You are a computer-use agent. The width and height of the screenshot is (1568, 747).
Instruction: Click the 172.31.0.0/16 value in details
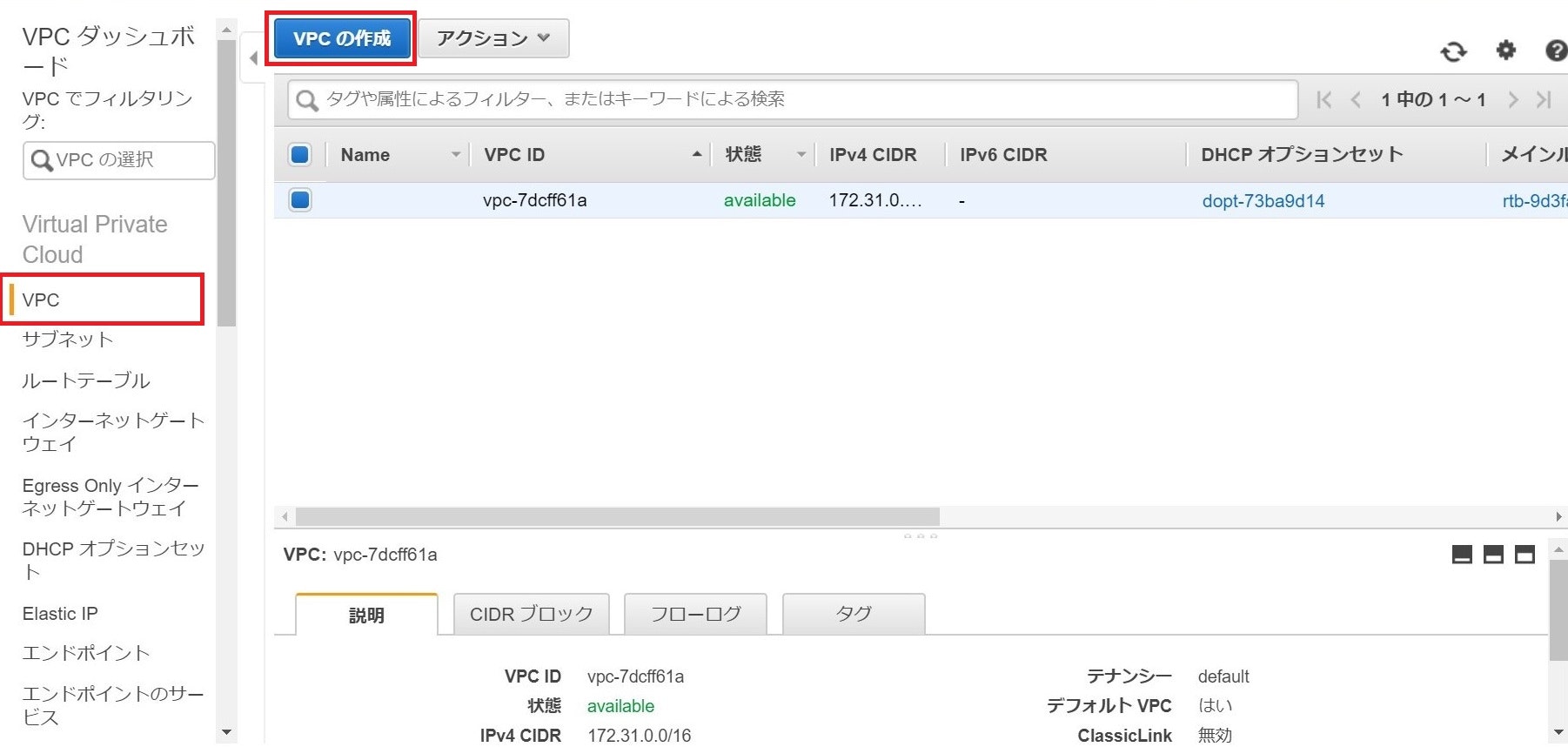[640, 736]
